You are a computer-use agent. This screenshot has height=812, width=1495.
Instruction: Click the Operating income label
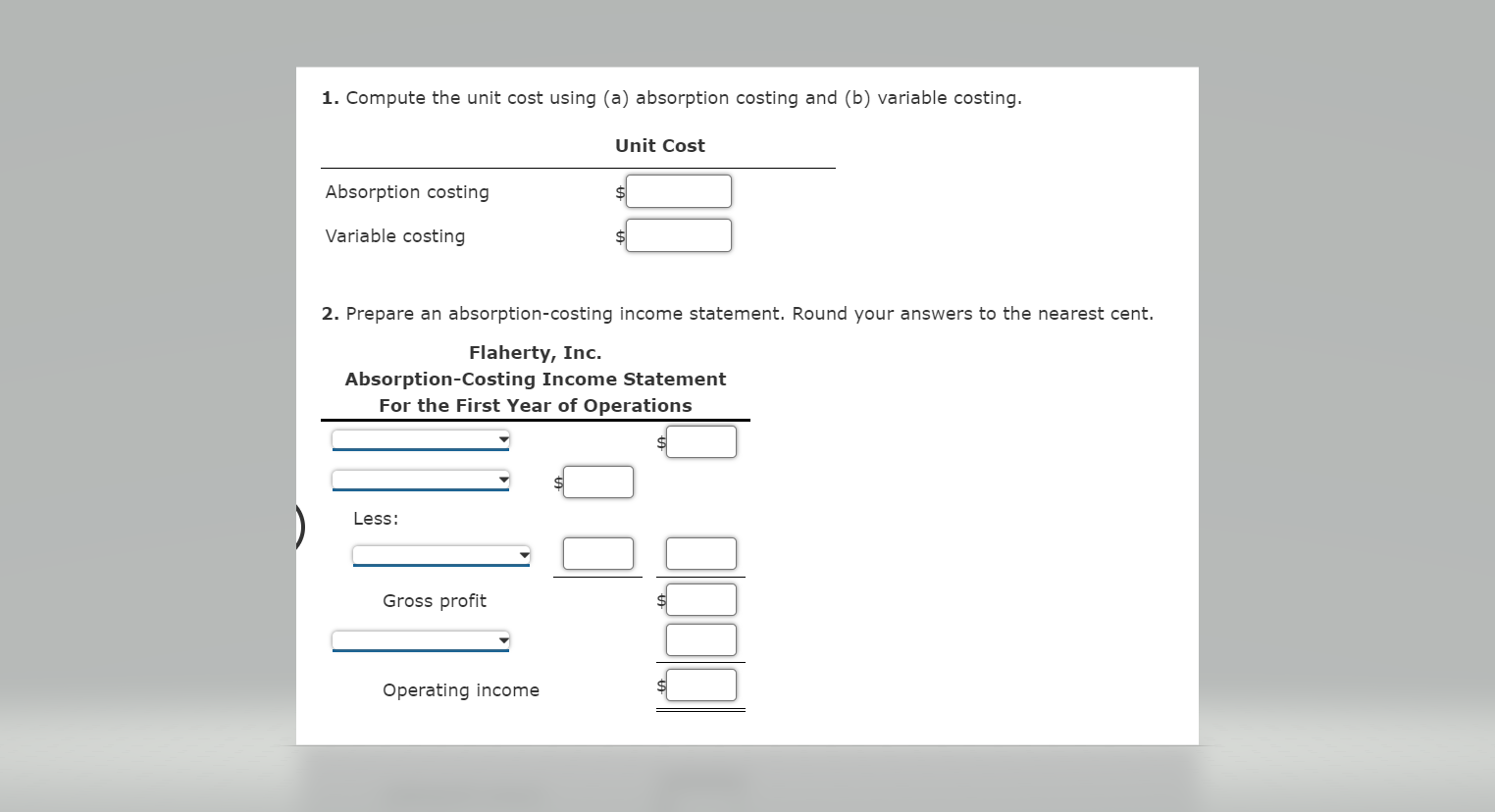coord(460,689)
